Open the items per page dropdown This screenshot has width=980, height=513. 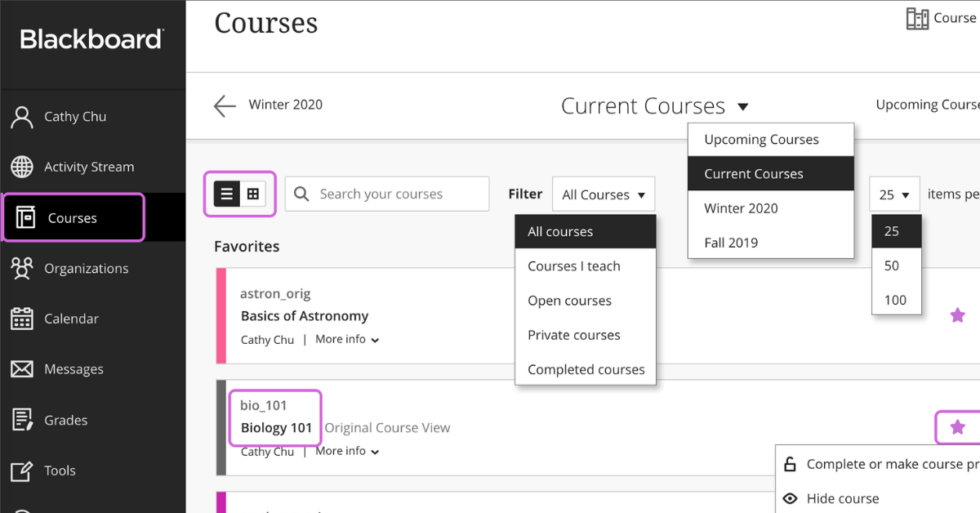click(894, 195)
